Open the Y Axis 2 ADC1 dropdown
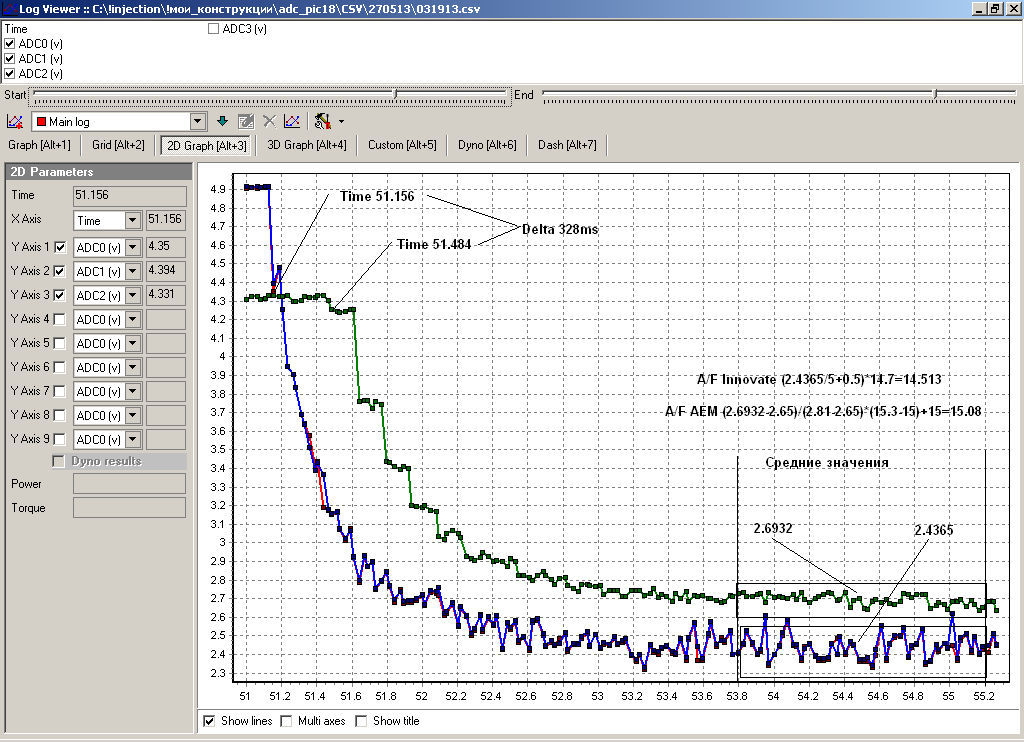This screenshot has width=1024, height=742. click(x=132, y=270)
